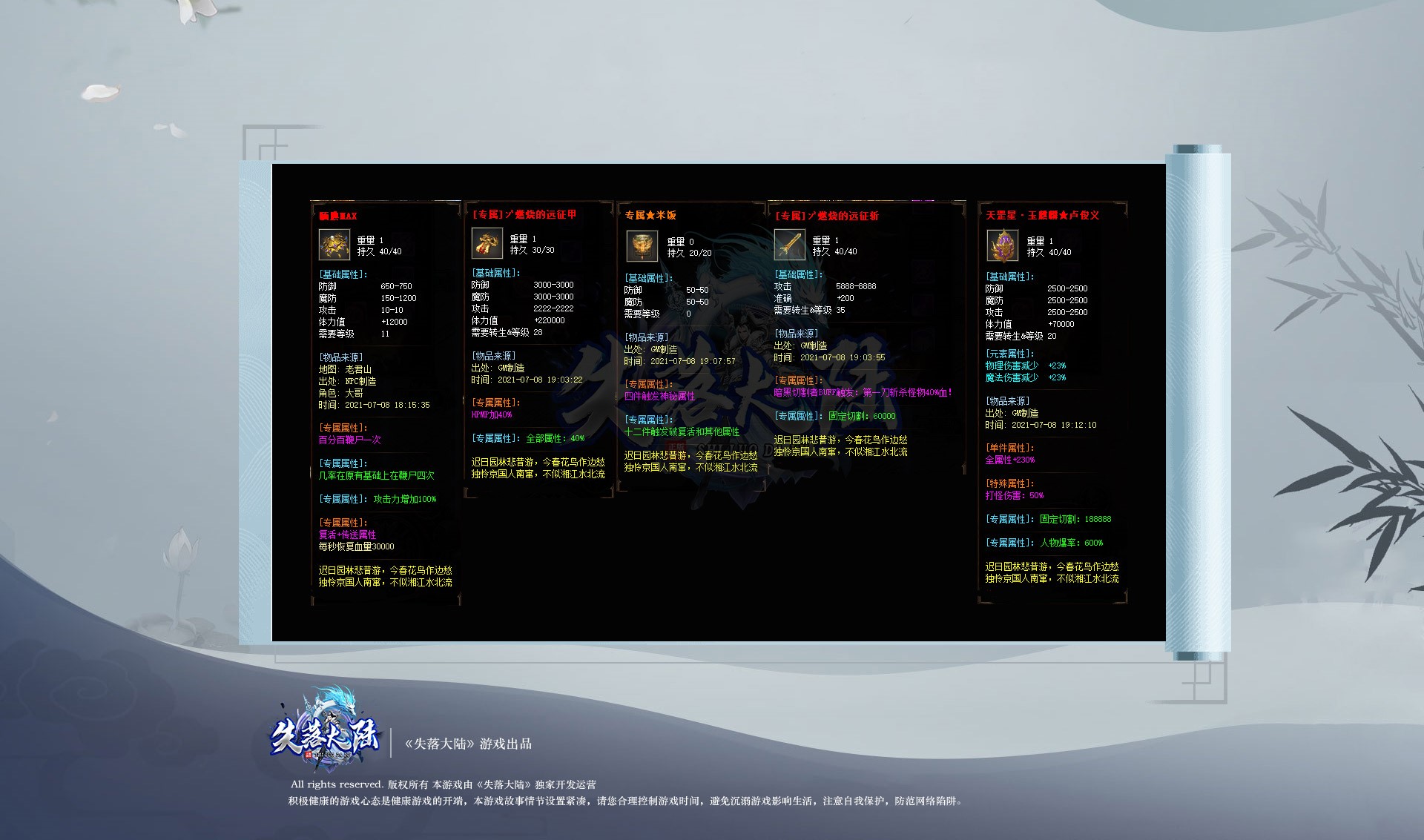Click 每秒恢复血量30000 line in first card
The image size is (1424, 840).
click(x=356, y=546)
